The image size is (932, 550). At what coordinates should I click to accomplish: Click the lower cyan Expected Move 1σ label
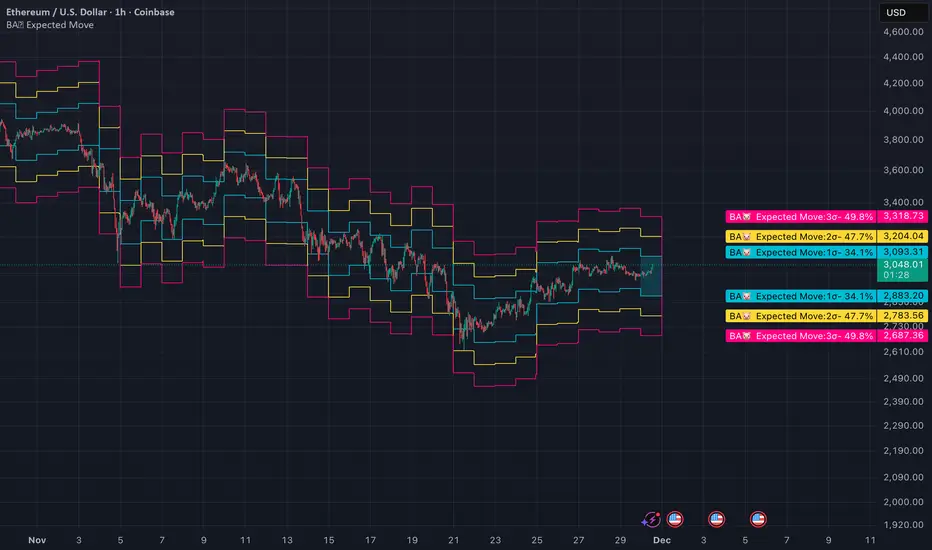tap(800, 296)
